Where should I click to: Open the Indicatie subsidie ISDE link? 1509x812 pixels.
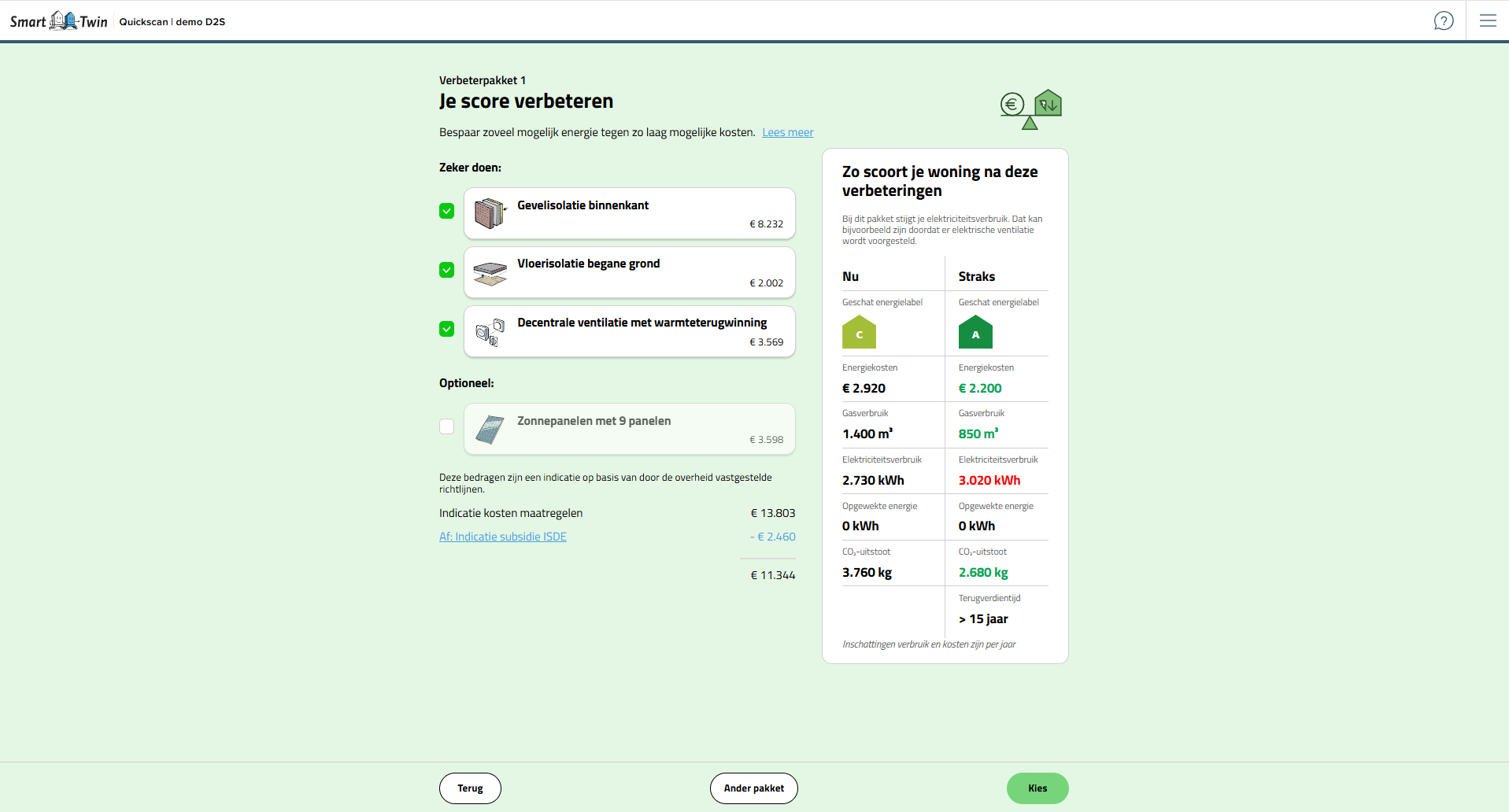click(502, 537)
